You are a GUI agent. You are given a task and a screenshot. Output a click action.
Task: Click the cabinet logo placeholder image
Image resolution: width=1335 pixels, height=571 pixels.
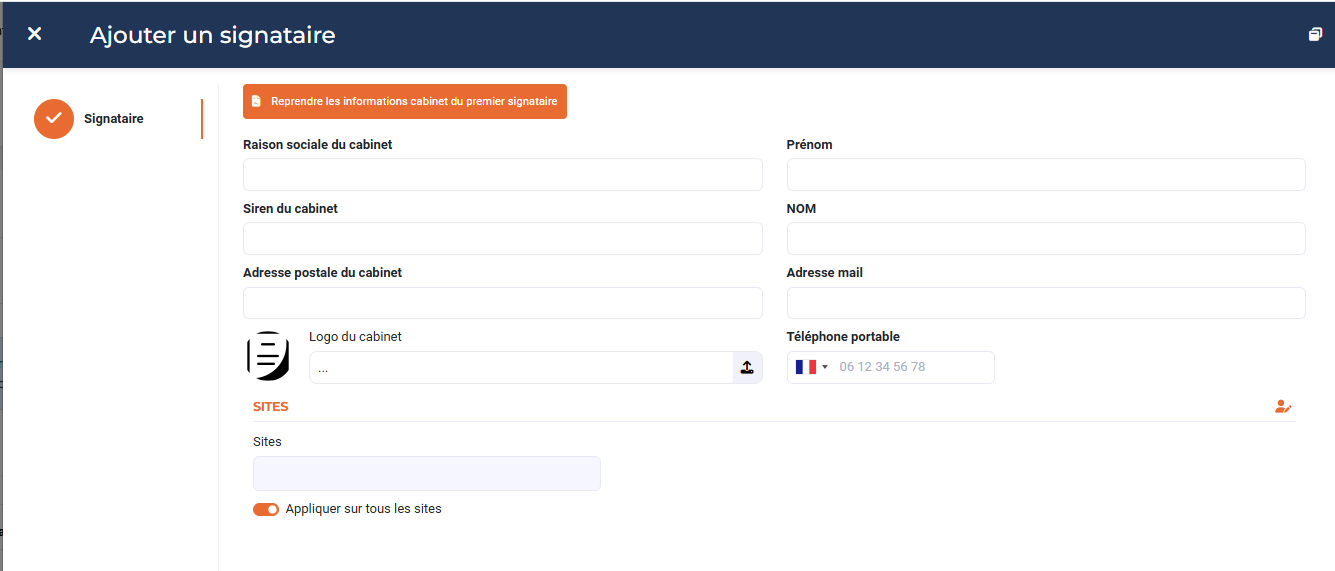pyautogui.click(x=268, y=356)
